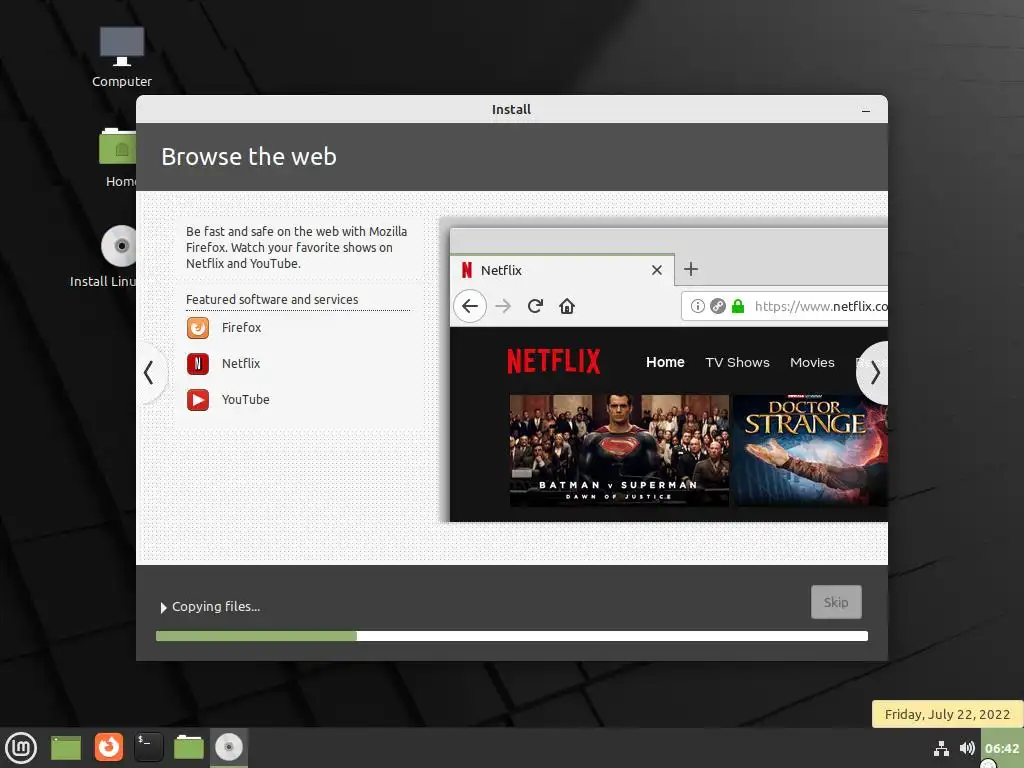The height and width of the screenshot is (768, 1024).
Task: Go to next installer slide
Action: 874,373
